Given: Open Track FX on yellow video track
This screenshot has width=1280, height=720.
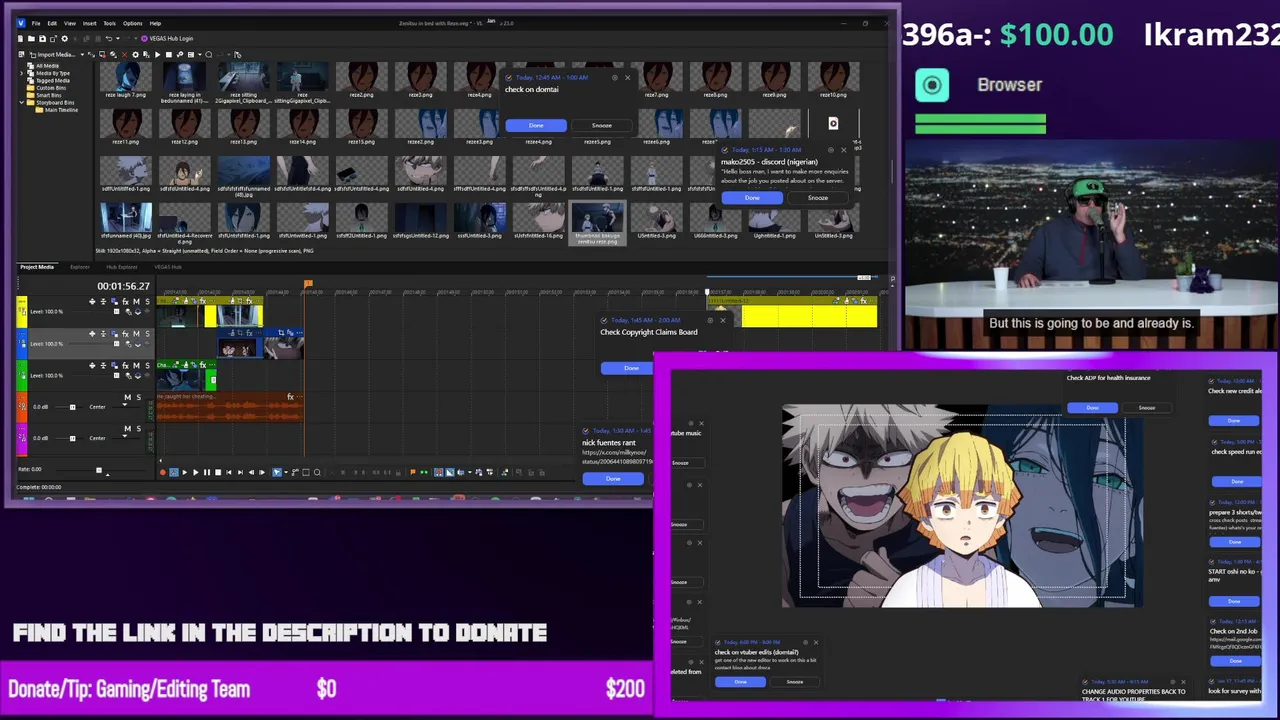Looking at the screenshot, I should (x=125, y=301).
